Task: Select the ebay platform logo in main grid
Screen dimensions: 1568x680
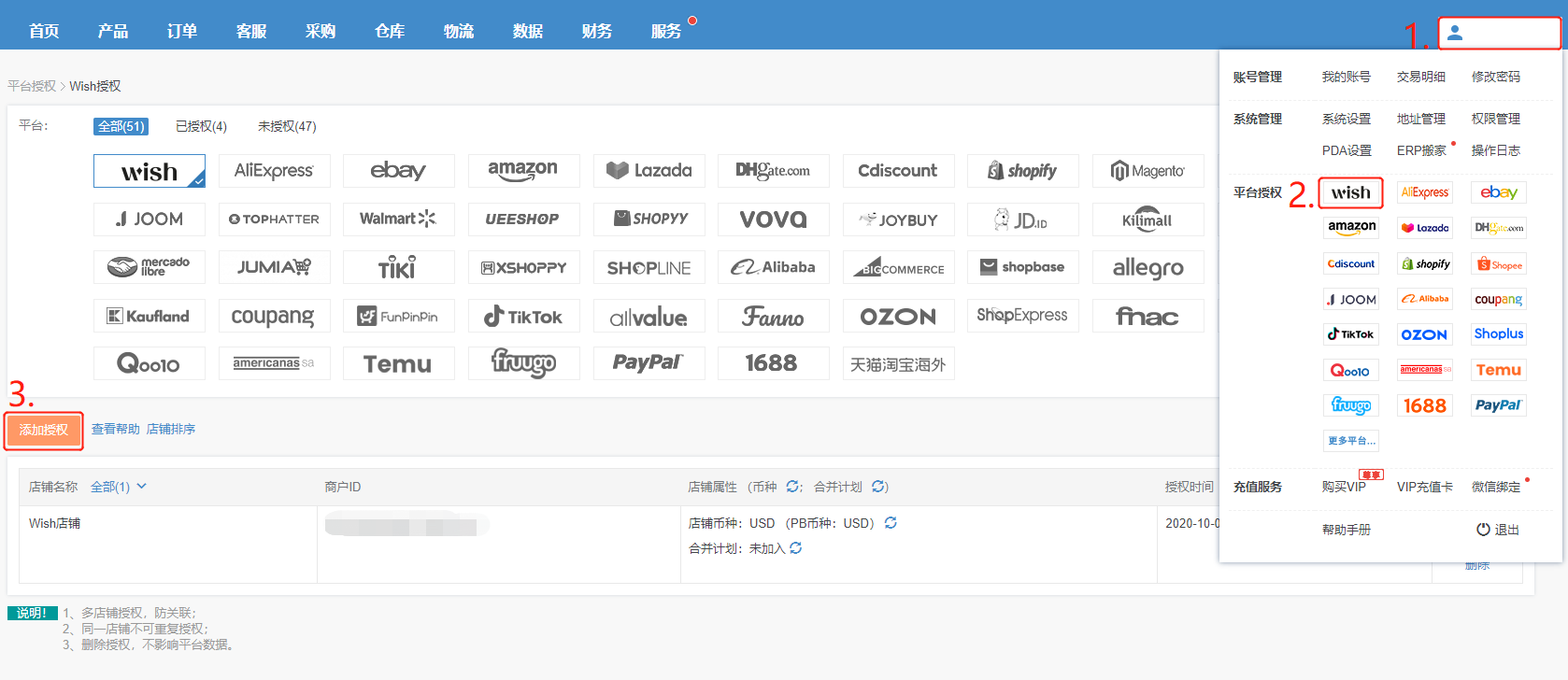Action: pos(399,171)
